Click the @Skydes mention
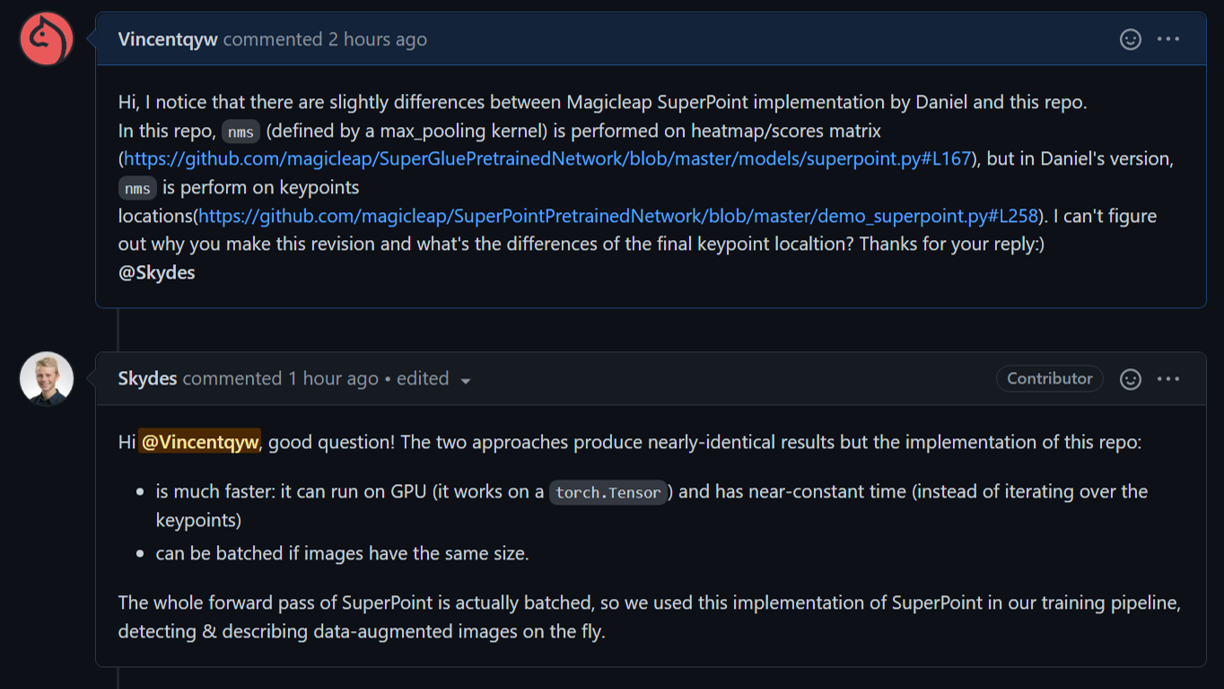This screenshot has width=1224, height=689. coord(157,273)
